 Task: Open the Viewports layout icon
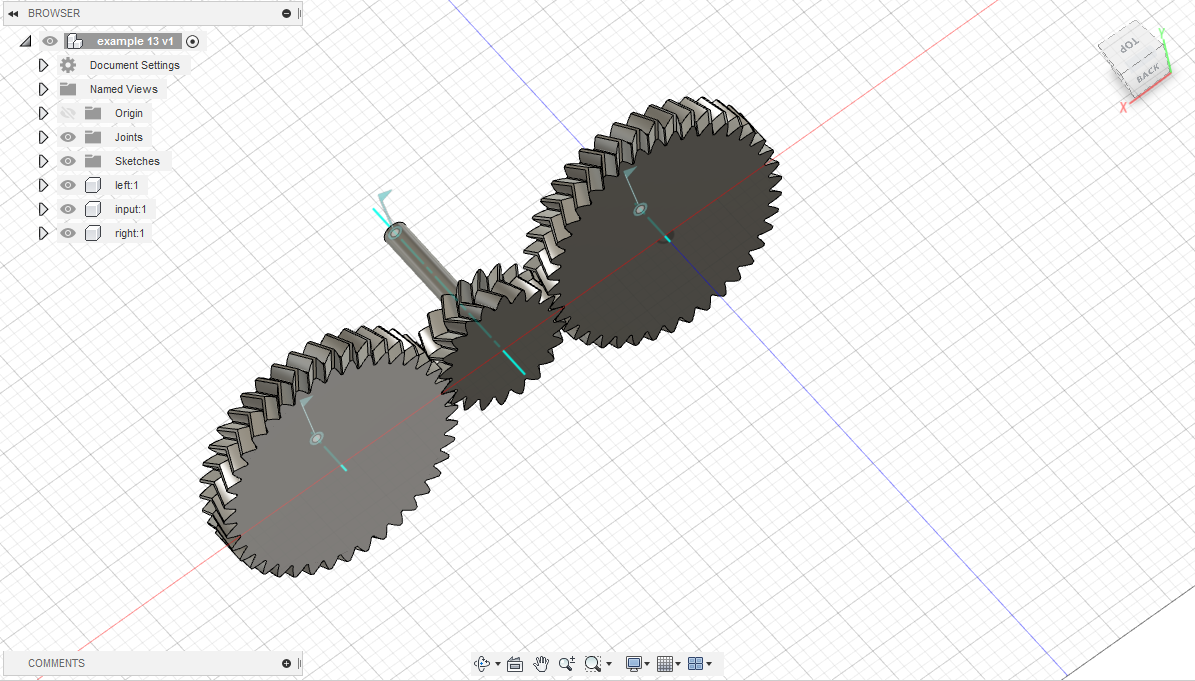coord(695,663)
